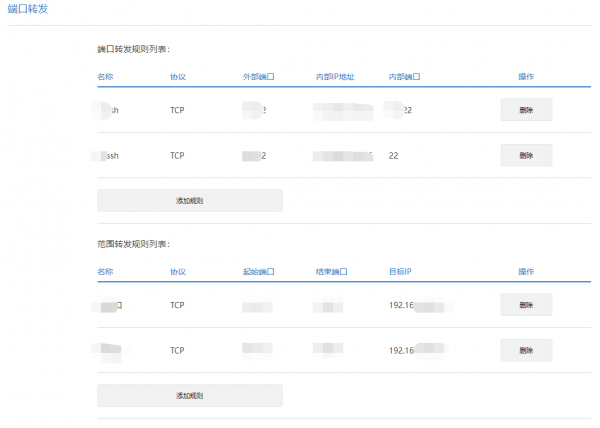The width and height of the screenshot is (600, 428).
Task: Delete the second port forwarding ssh rule
Action: tap(526, 155)
